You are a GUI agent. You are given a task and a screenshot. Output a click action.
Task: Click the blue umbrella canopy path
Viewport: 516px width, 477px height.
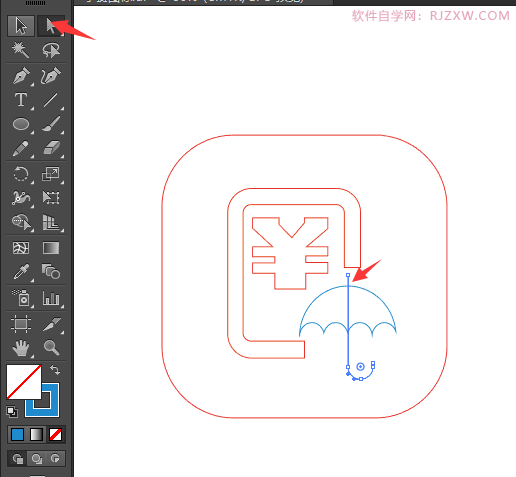click(x=348, y=286)
